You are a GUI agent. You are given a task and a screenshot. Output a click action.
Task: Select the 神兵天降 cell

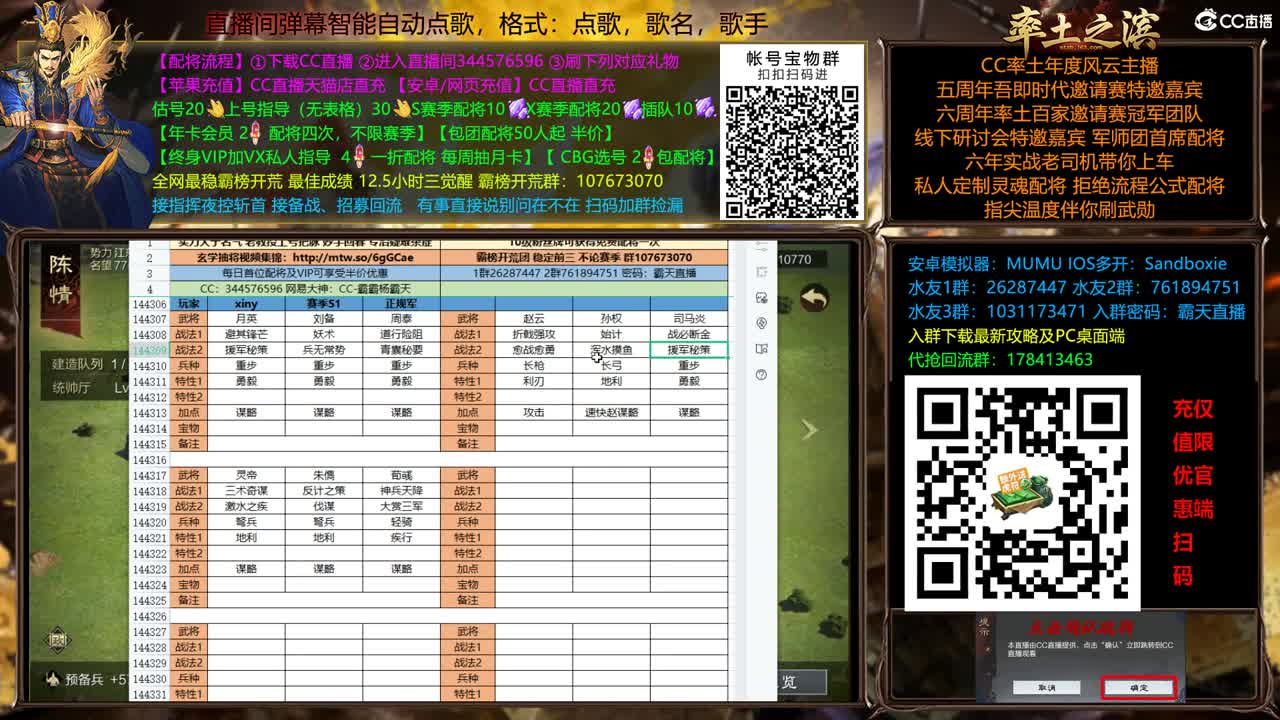401,491
